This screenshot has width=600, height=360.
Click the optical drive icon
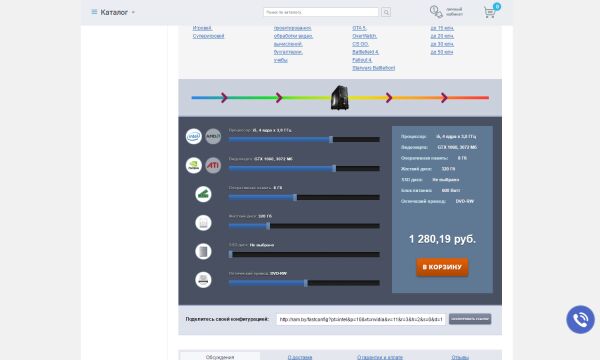[x=203, y=280]
